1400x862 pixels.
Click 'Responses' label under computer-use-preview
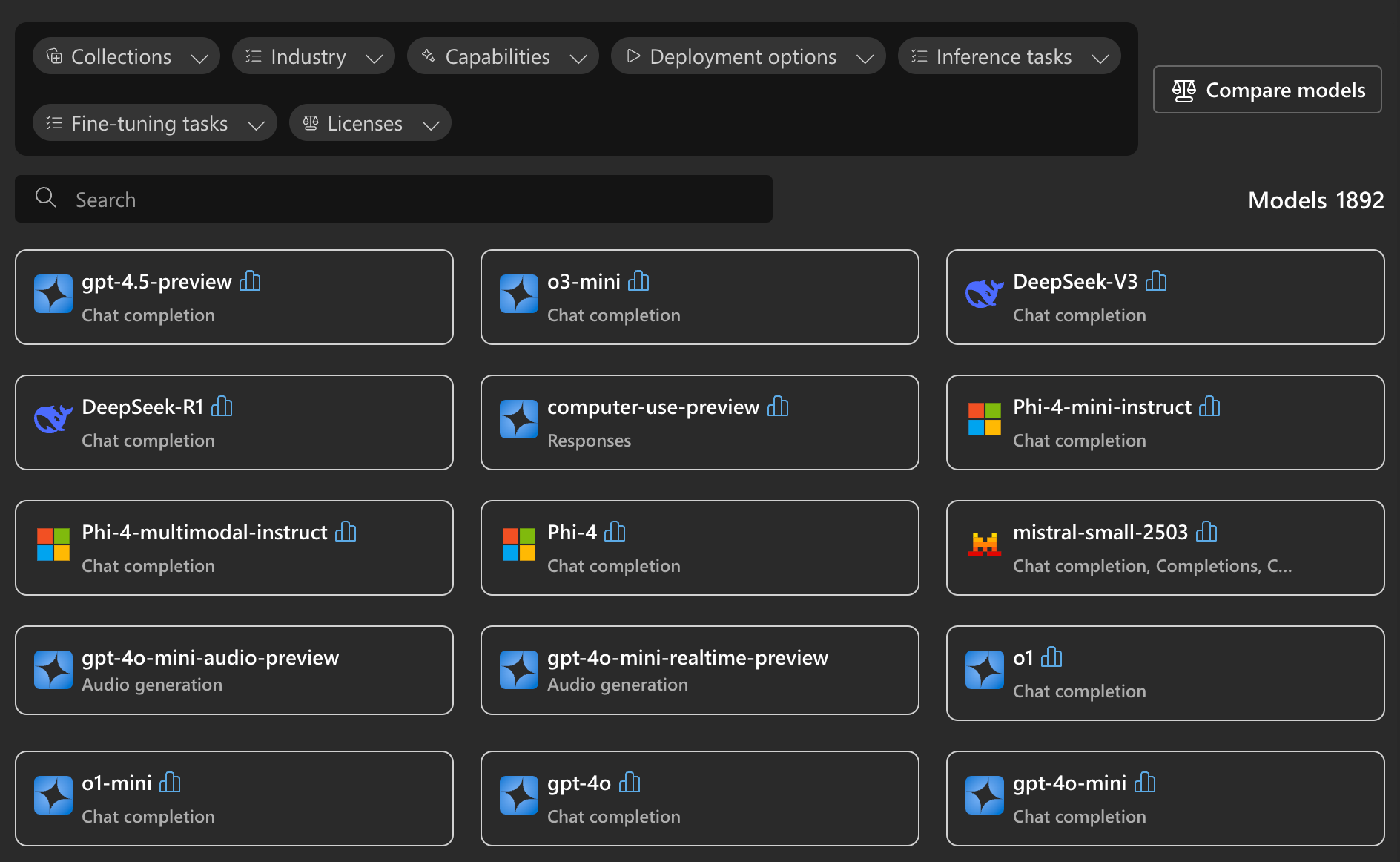coord(589,441)
